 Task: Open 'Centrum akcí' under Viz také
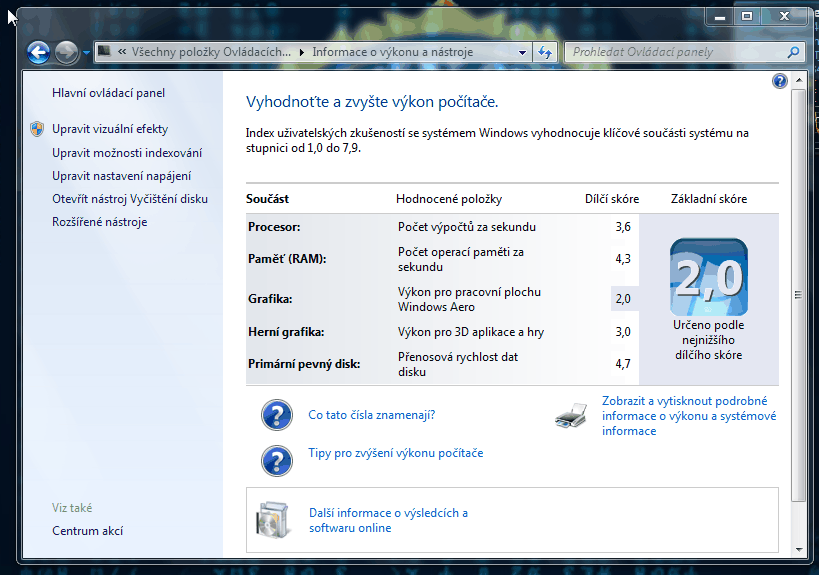point(87,531)
